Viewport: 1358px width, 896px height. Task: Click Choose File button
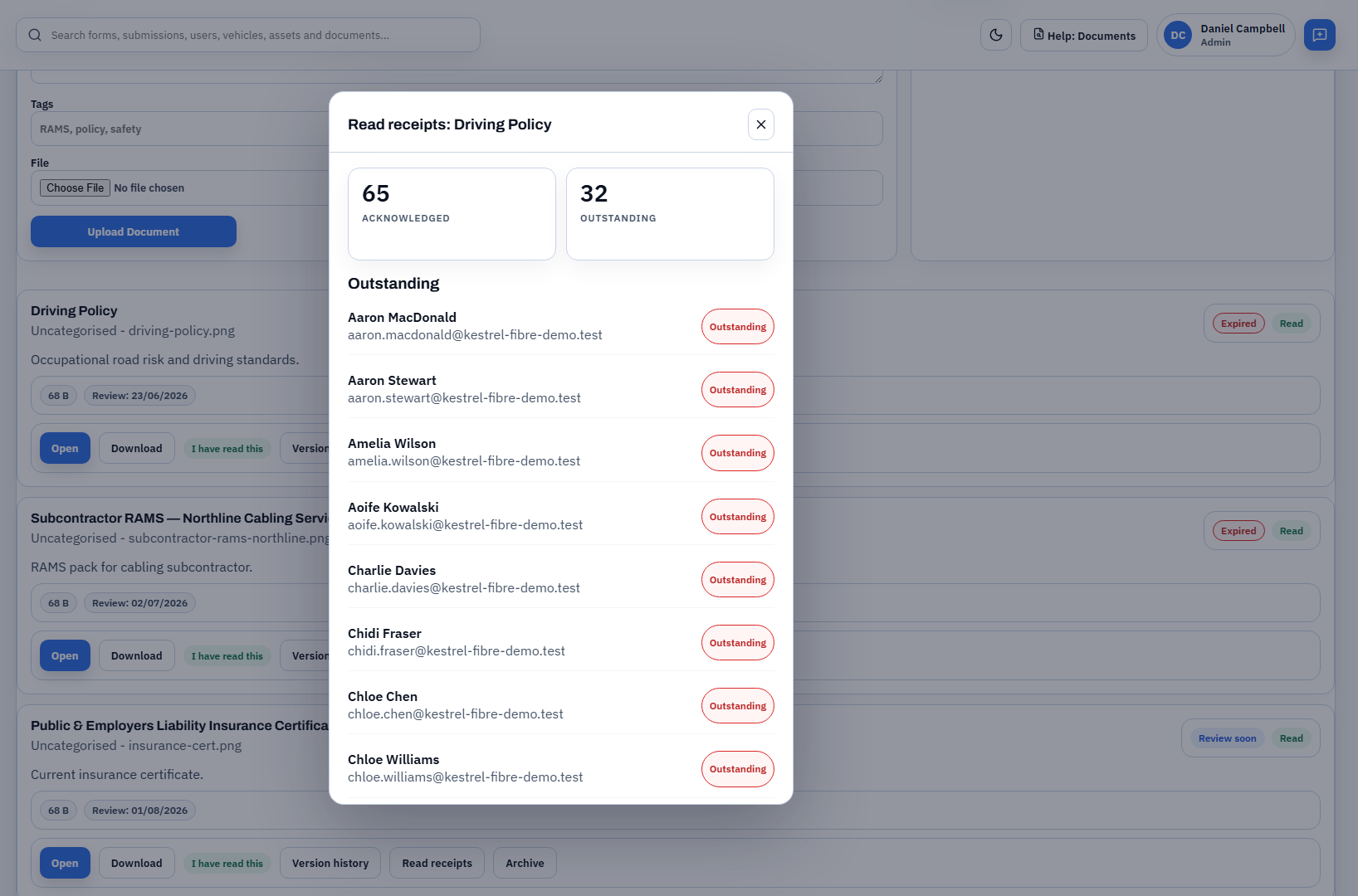pos(75,187)
